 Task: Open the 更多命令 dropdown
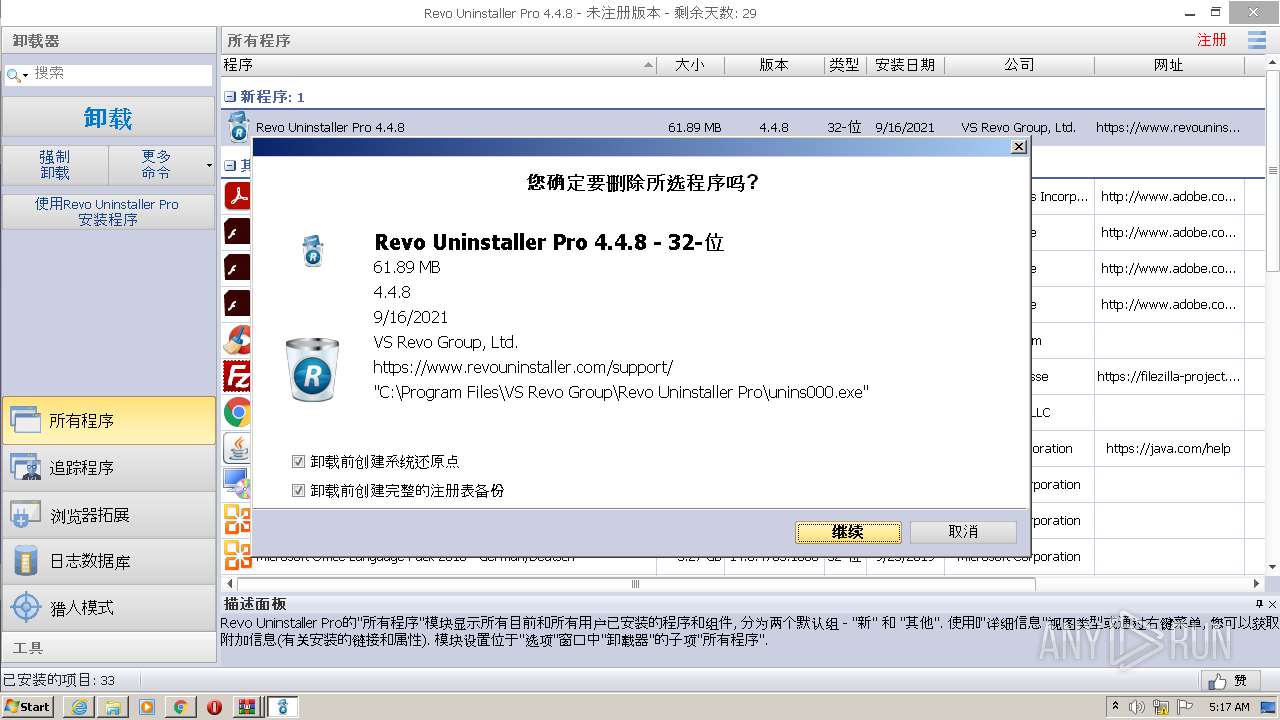click(162, 164)
